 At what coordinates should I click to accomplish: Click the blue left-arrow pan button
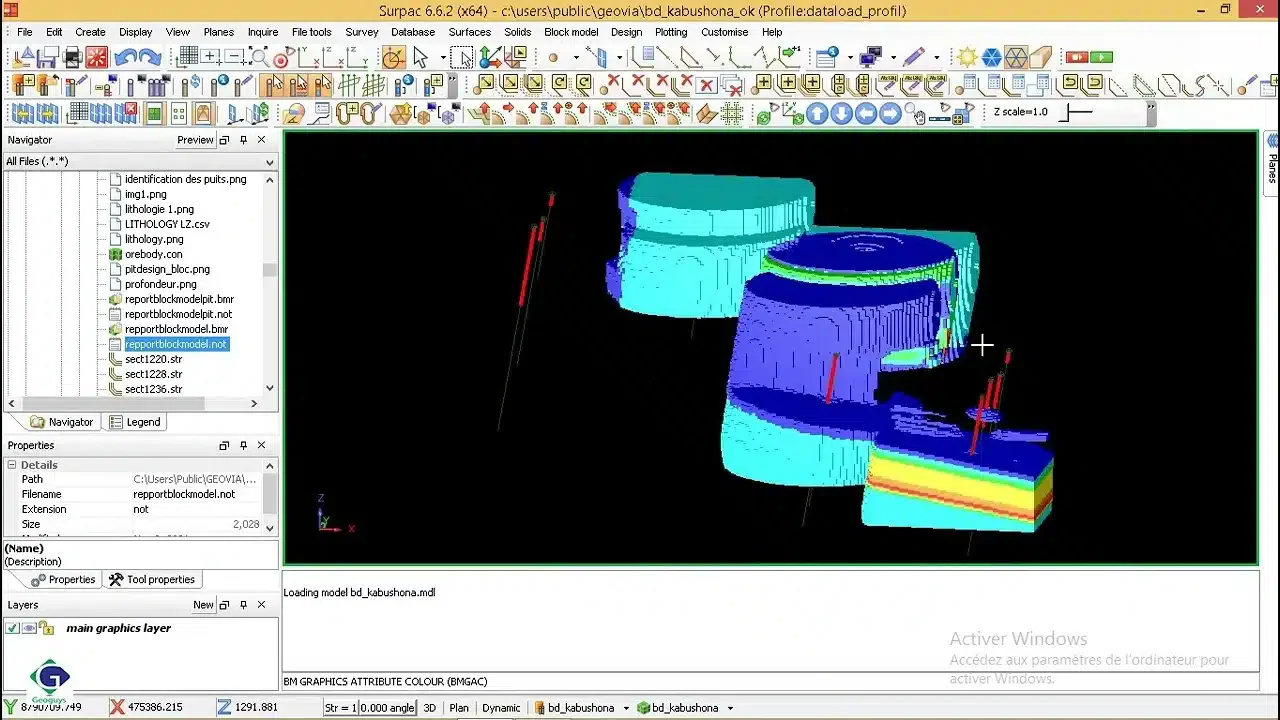click(x=865, y=114)
